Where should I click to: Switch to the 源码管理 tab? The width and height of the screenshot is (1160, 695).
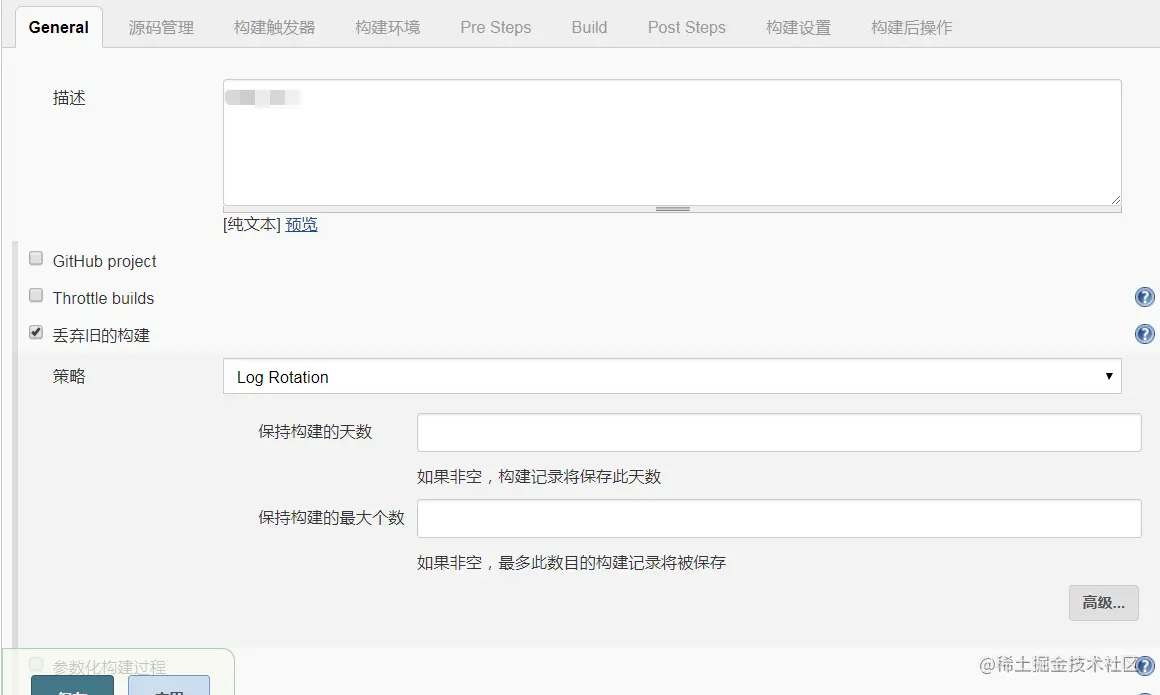pos(162,28)
